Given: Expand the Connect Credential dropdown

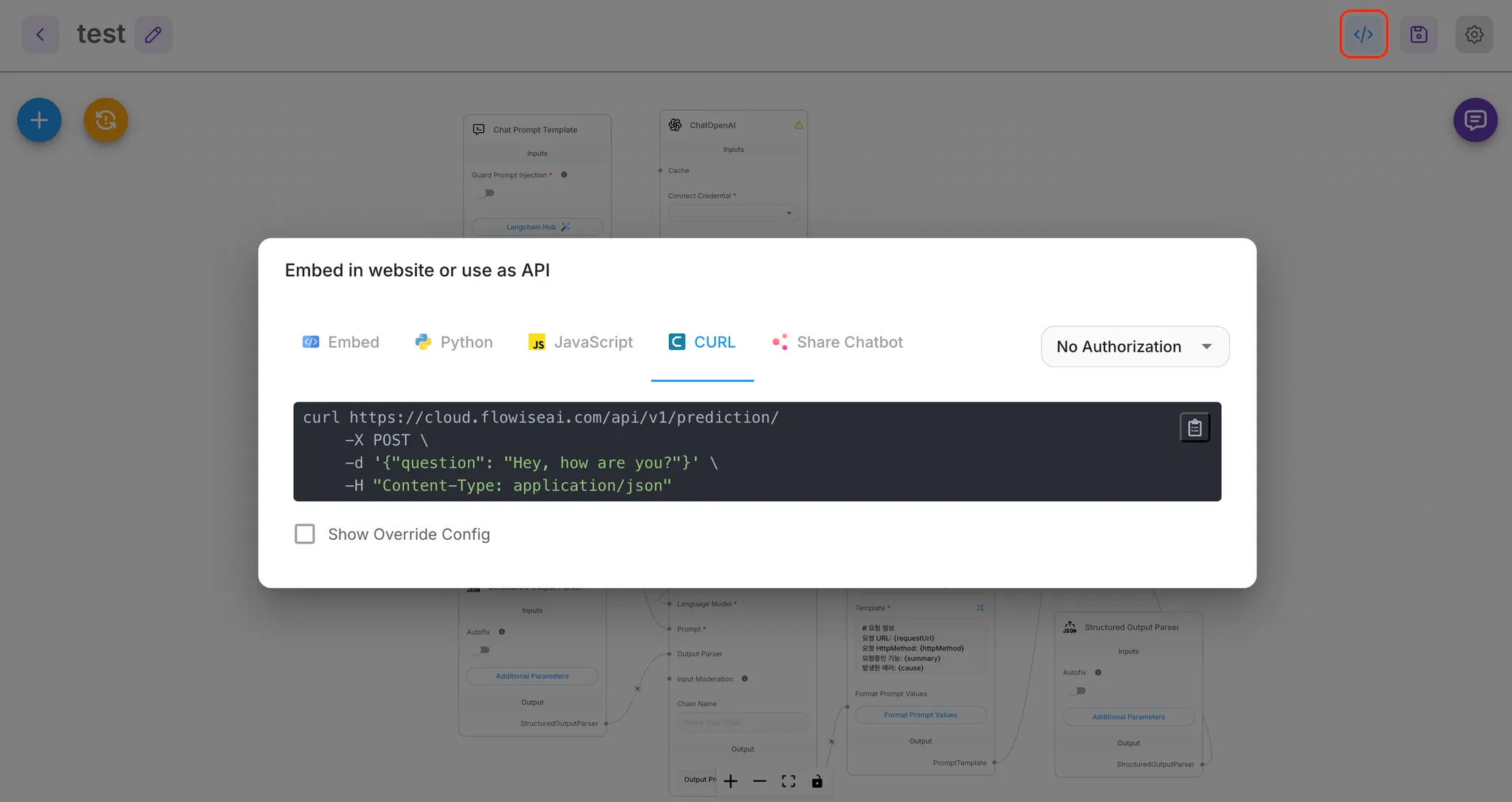Looking at the screenshot, I should (x=732, y=213).
